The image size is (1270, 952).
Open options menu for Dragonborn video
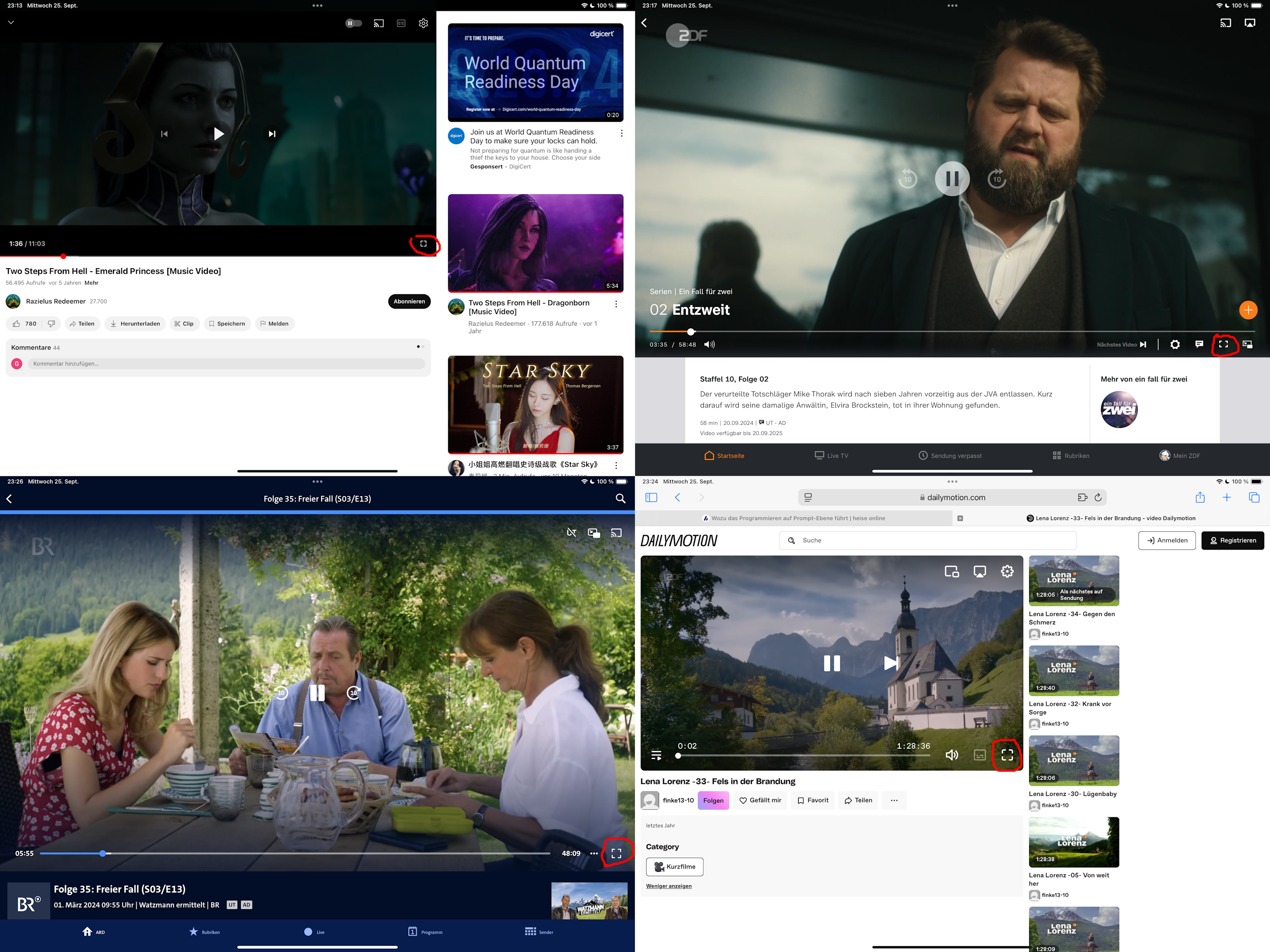click(616, 304)
